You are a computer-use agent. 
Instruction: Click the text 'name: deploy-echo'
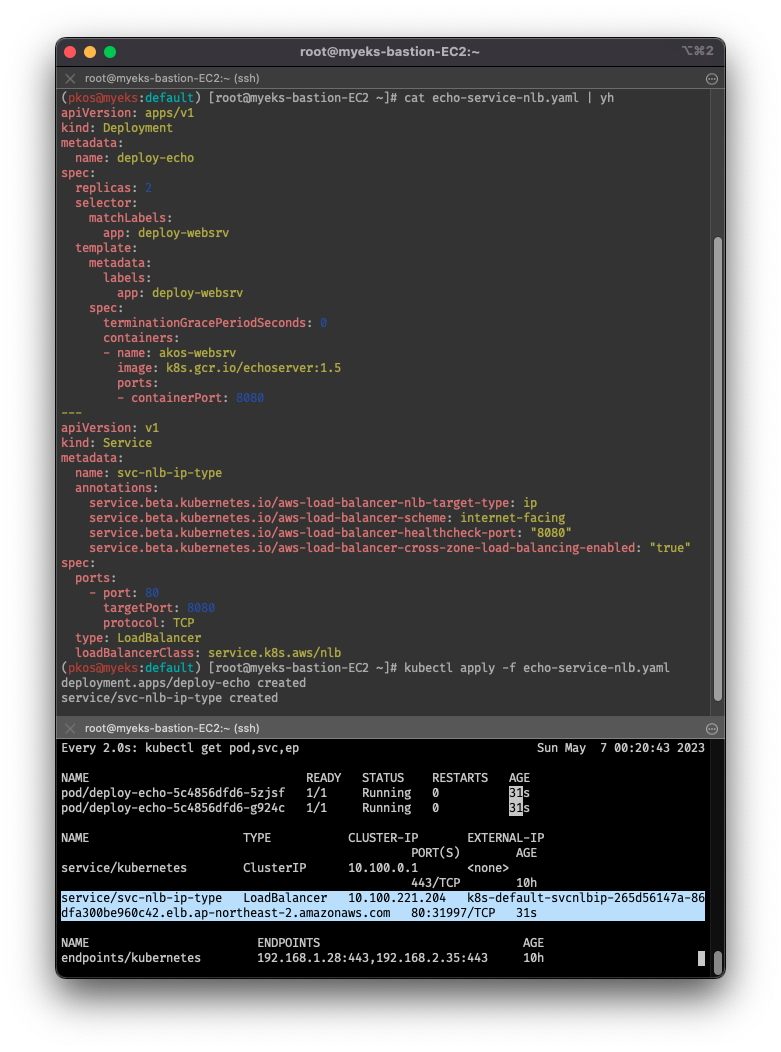click(x=134, y=158)
